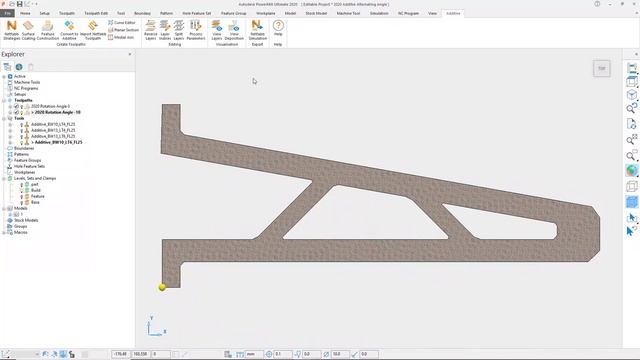Open Netfabb Strategies in the ribbon
Image resolution: width=640 pixels, height=360 pixels.
point(11,30)
